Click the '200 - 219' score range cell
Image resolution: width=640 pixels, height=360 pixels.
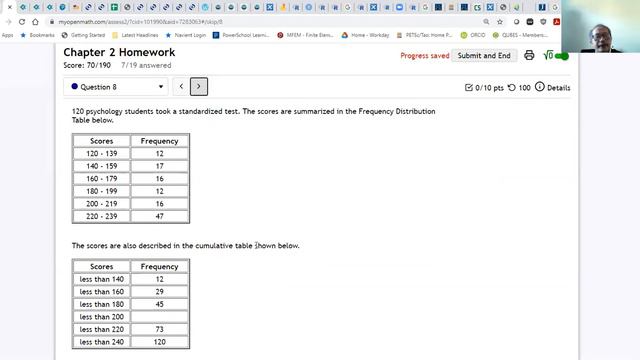[x=102, y=204]
